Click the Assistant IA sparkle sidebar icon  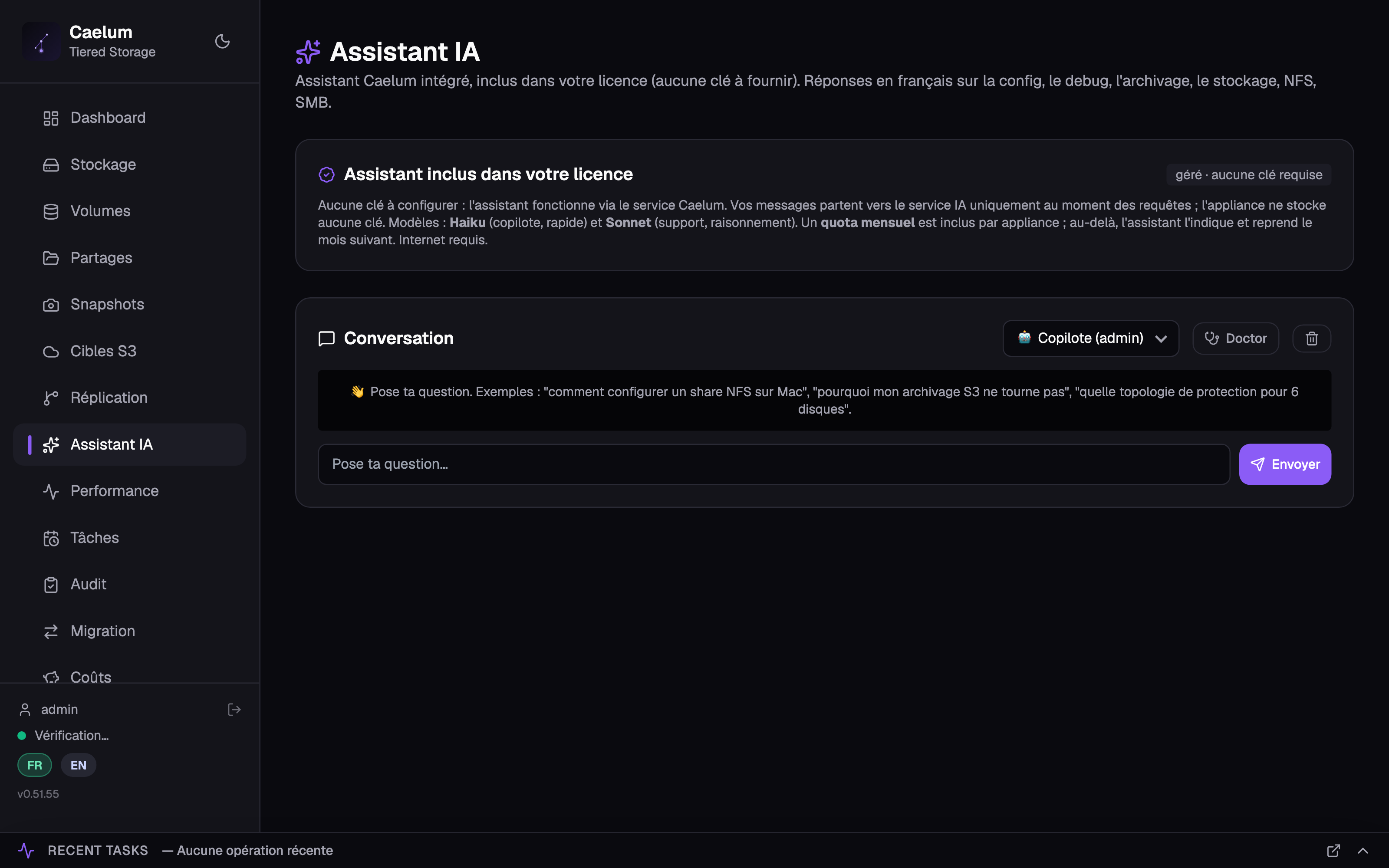[x=51, y=445]
